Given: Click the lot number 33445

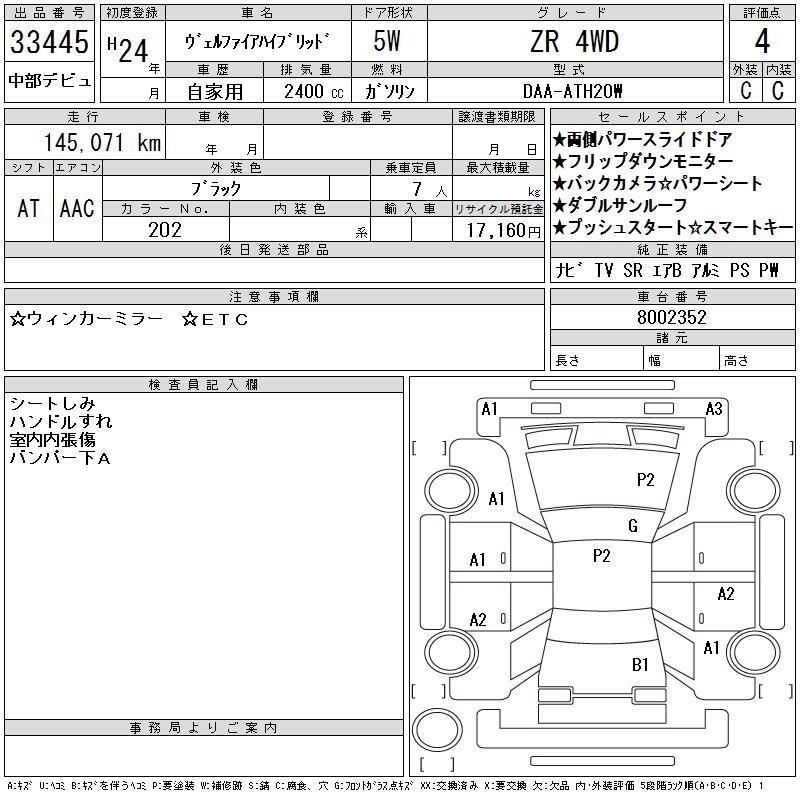Looking at the screenshot, I should (49, 42).
